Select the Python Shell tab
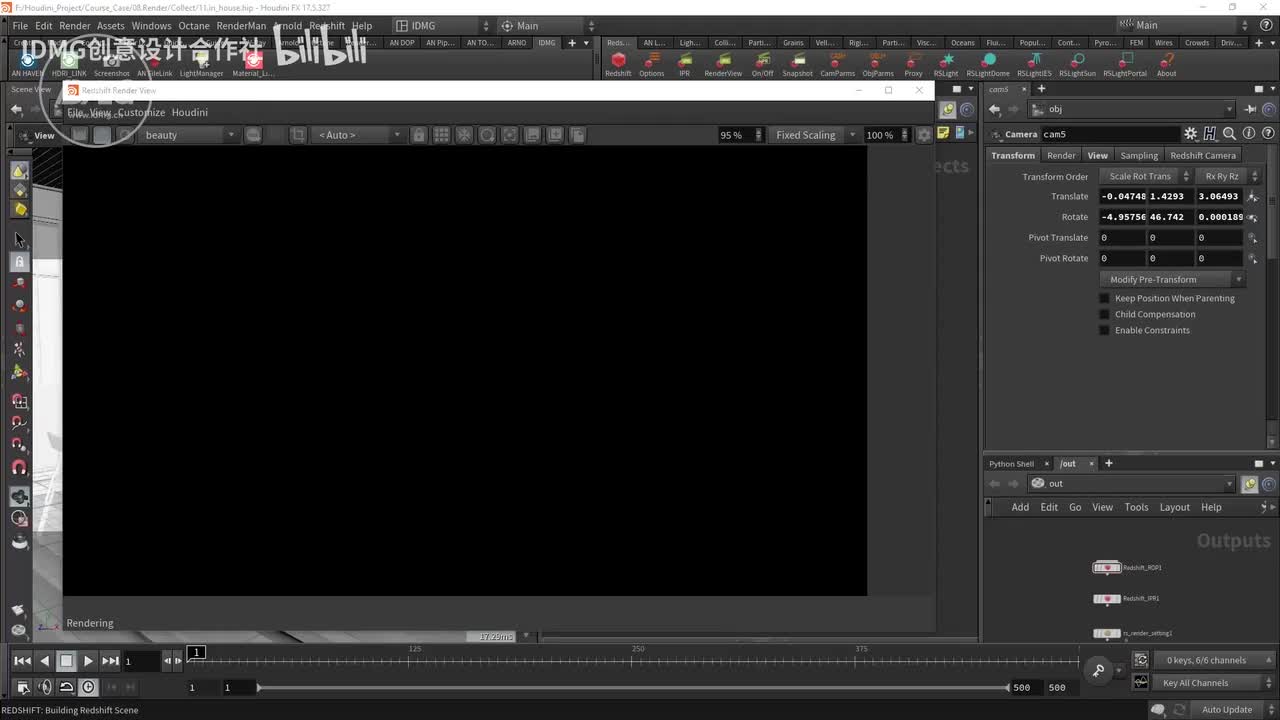 tap(1011, 464)
